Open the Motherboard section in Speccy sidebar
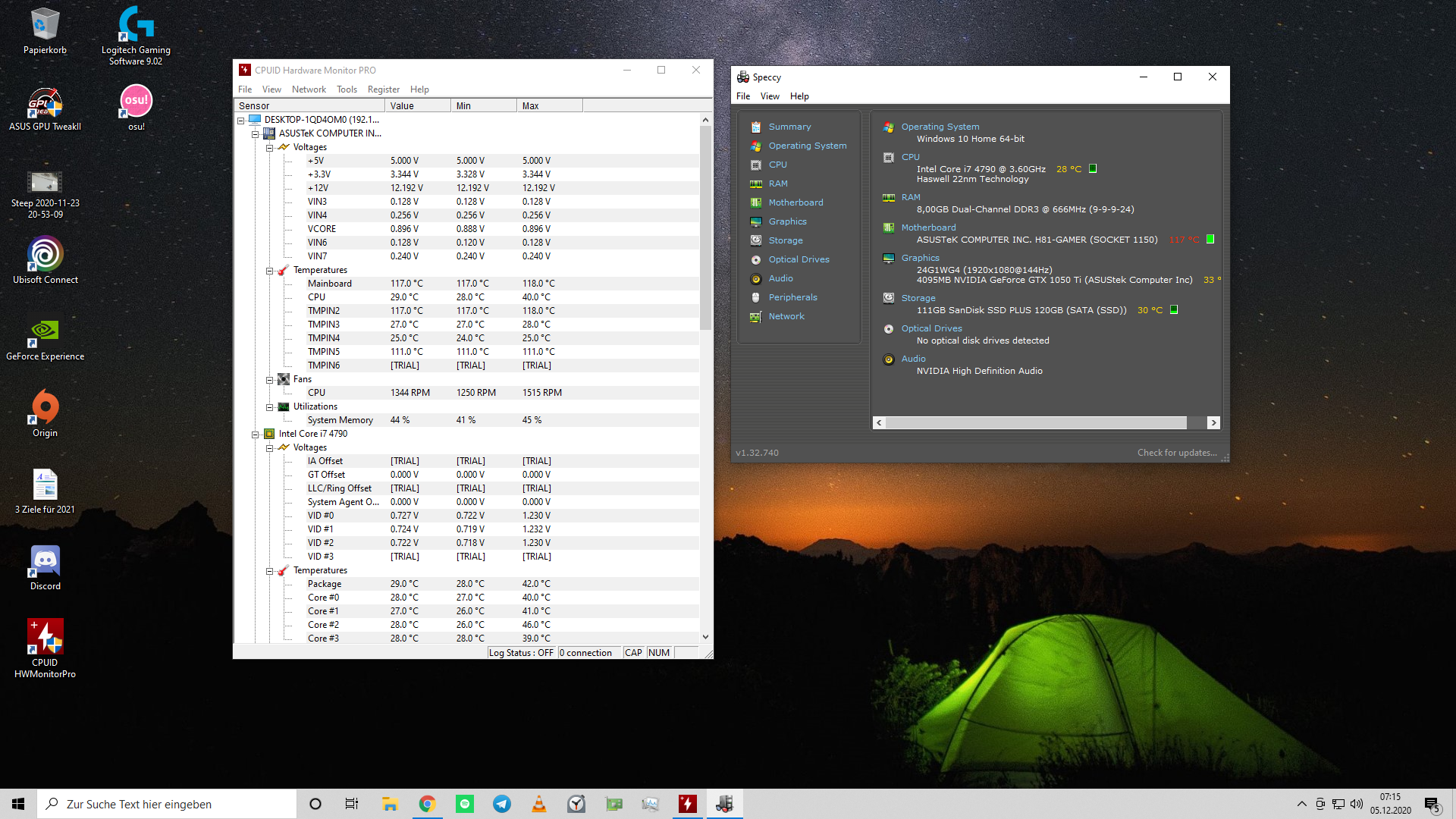The image size is (1456, 819). point(795,202)
